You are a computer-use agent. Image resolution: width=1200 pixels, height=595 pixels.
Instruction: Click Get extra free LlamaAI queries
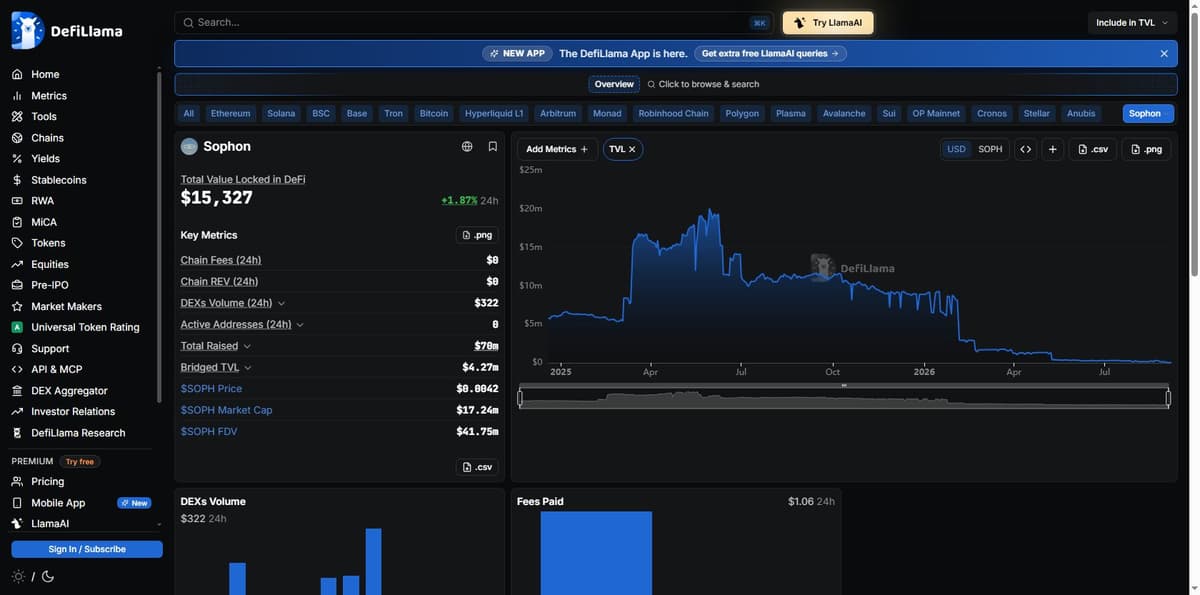pyautogui.click(x=770, y=53)
